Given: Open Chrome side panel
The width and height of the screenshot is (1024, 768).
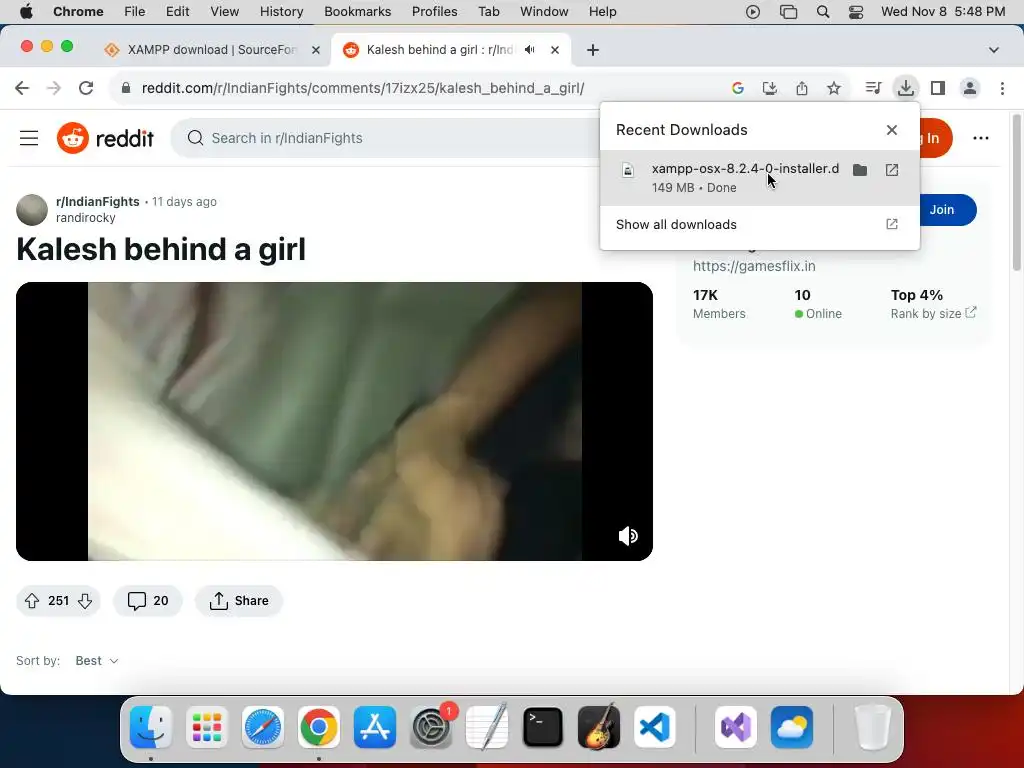Looking at the screenshot, I should coord(938,88).
